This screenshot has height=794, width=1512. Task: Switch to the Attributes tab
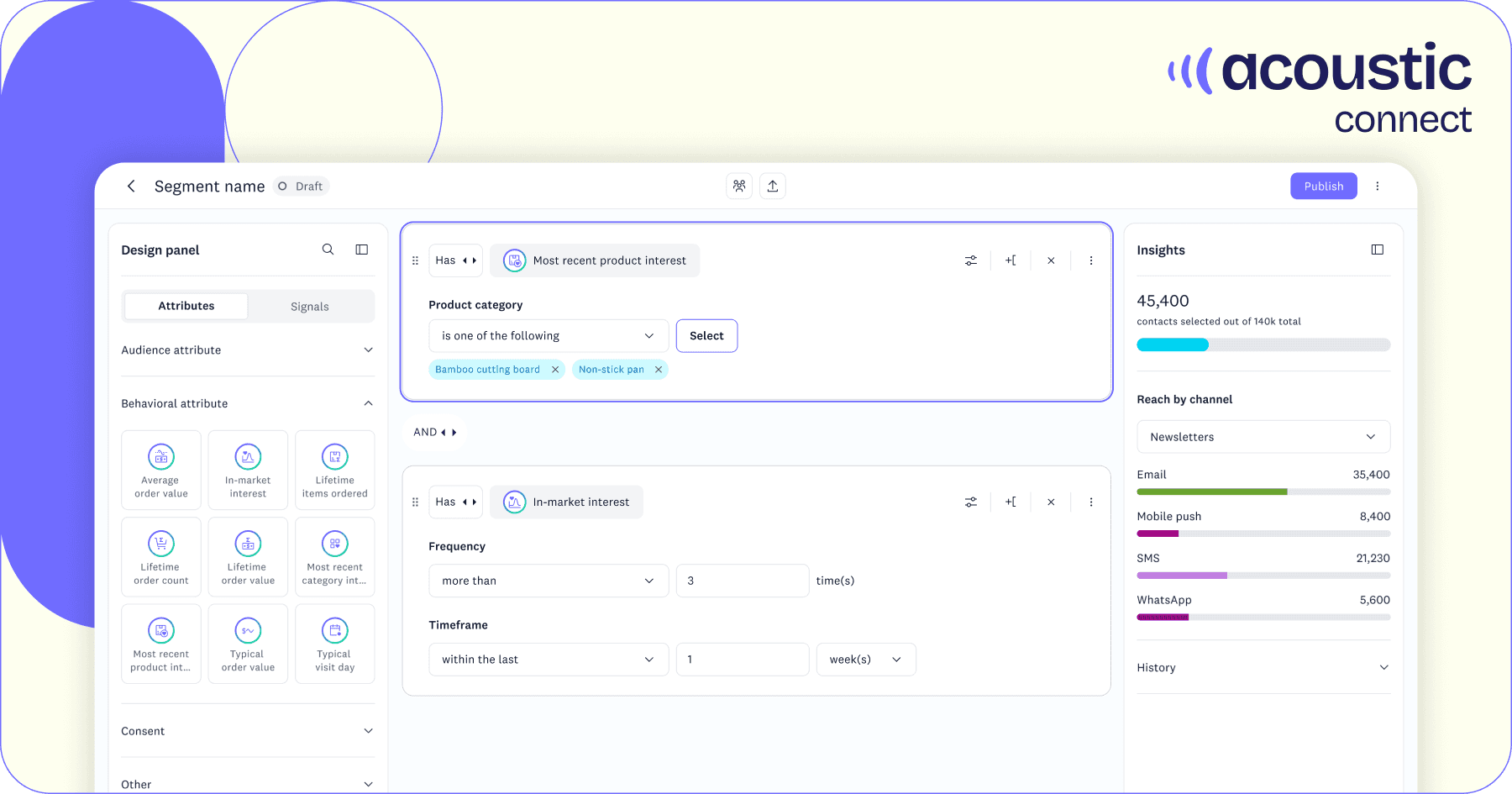tap(186, 307)
